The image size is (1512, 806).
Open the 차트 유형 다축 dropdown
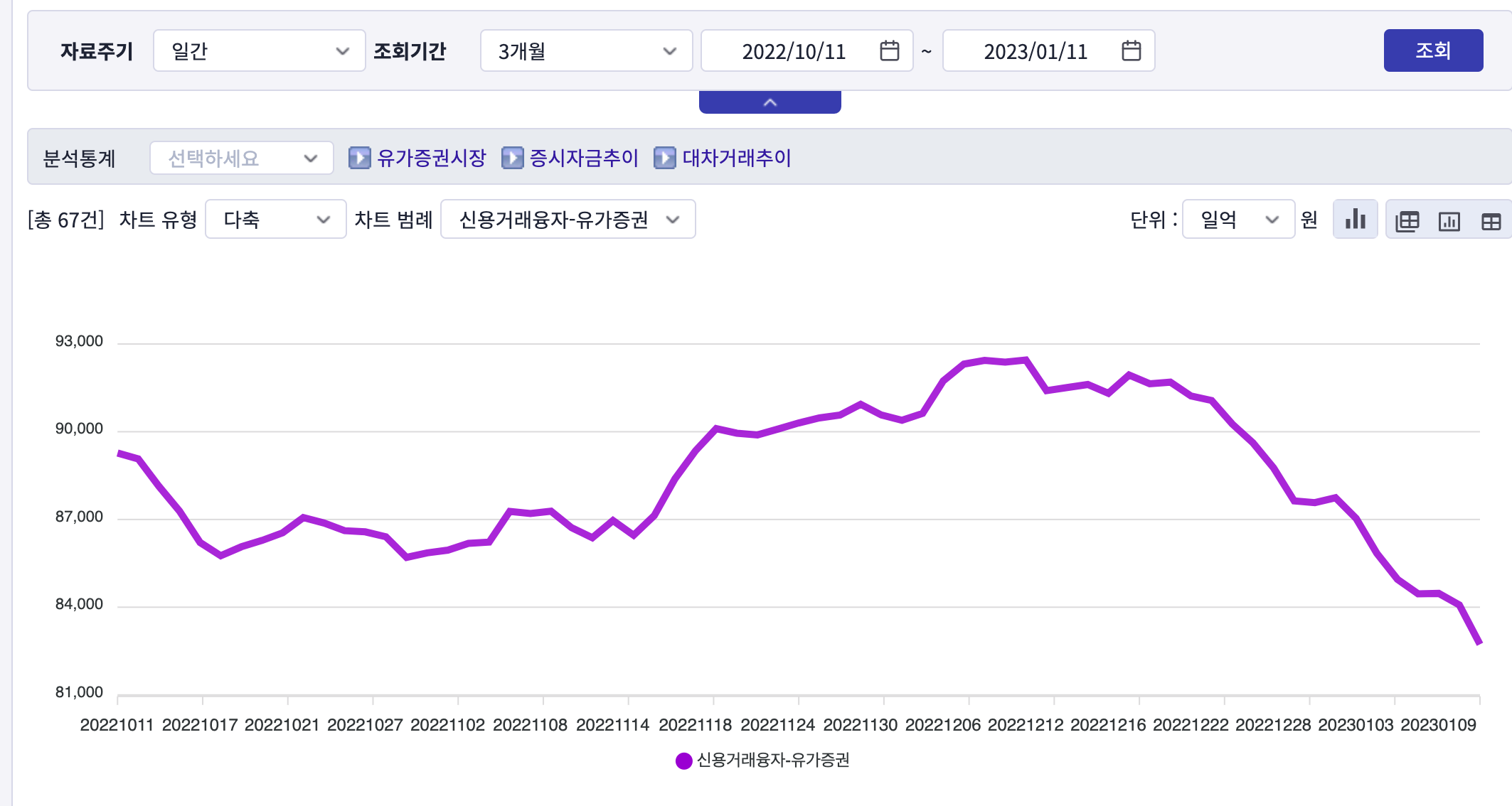[275, 220]
